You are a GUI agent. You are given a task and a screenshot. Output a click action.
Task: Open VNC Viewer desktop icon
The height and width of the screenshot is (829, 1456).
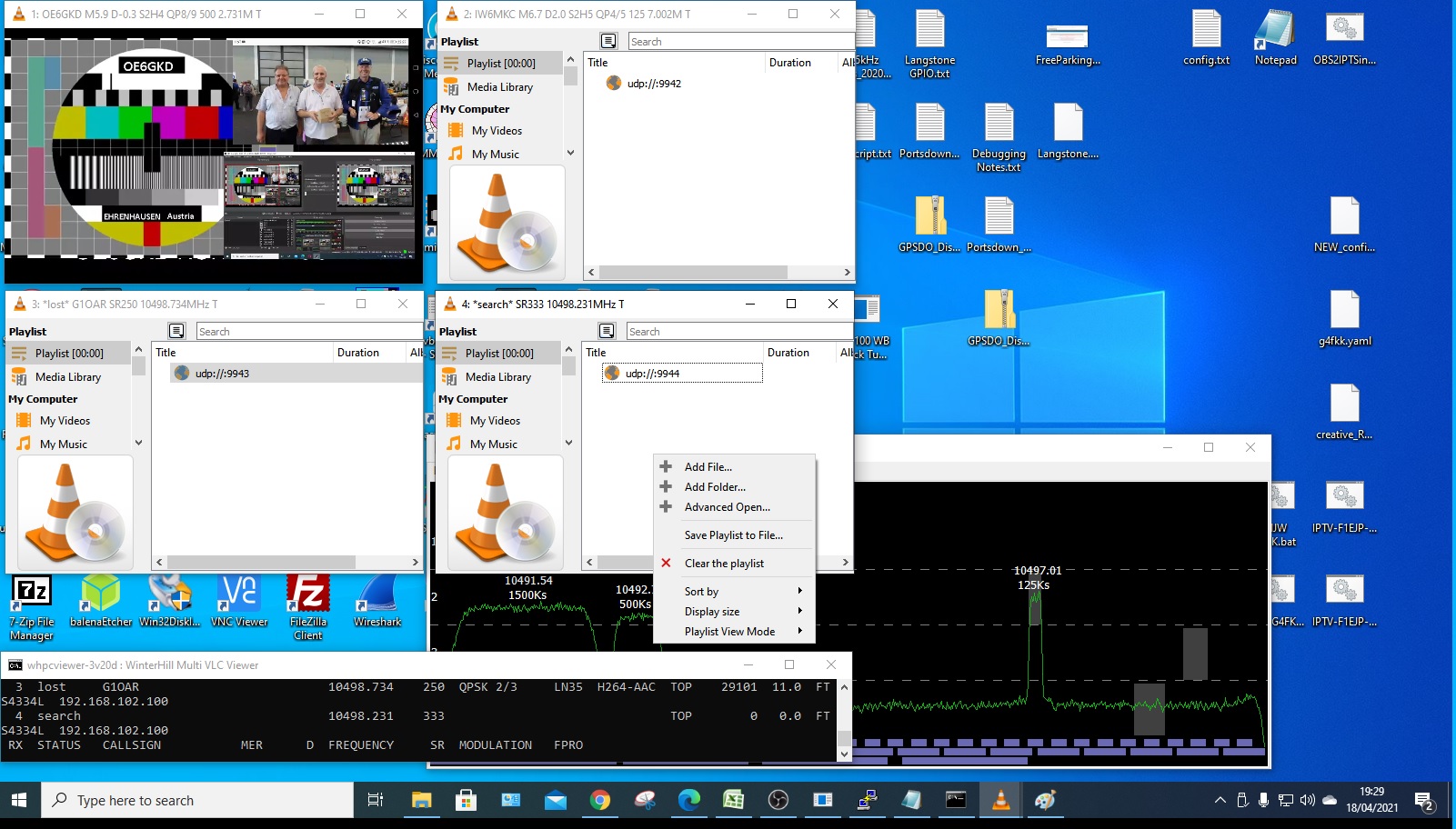pyautogui.click(x=239, y=602)
